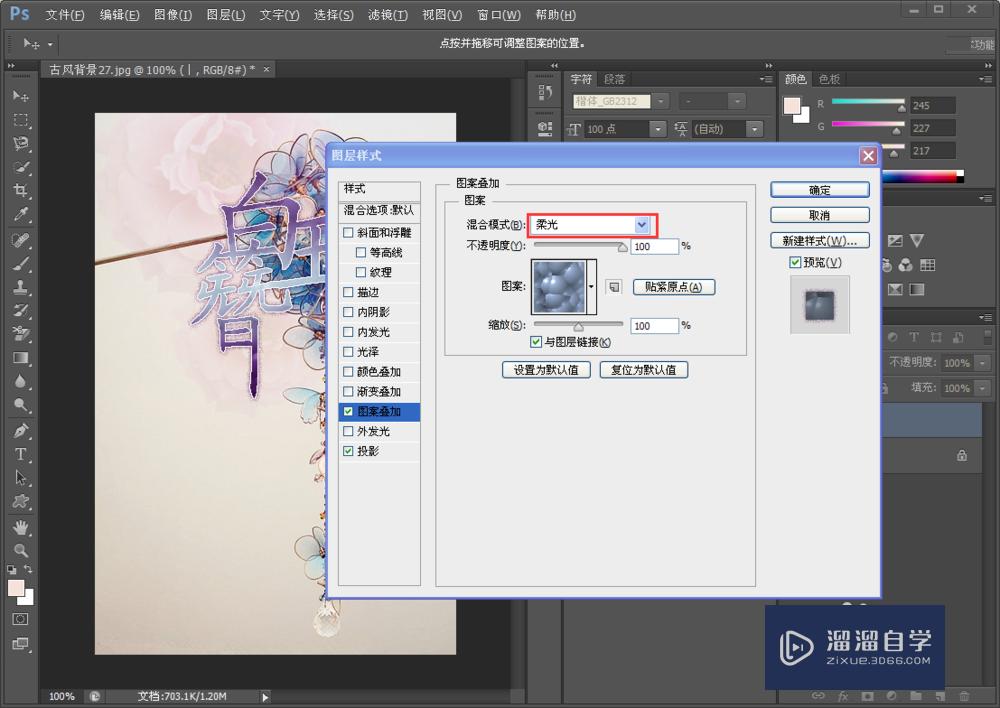1000x708 pixels.
Task: Switch to the 色板 tab
Action: [x=829, y=79]
